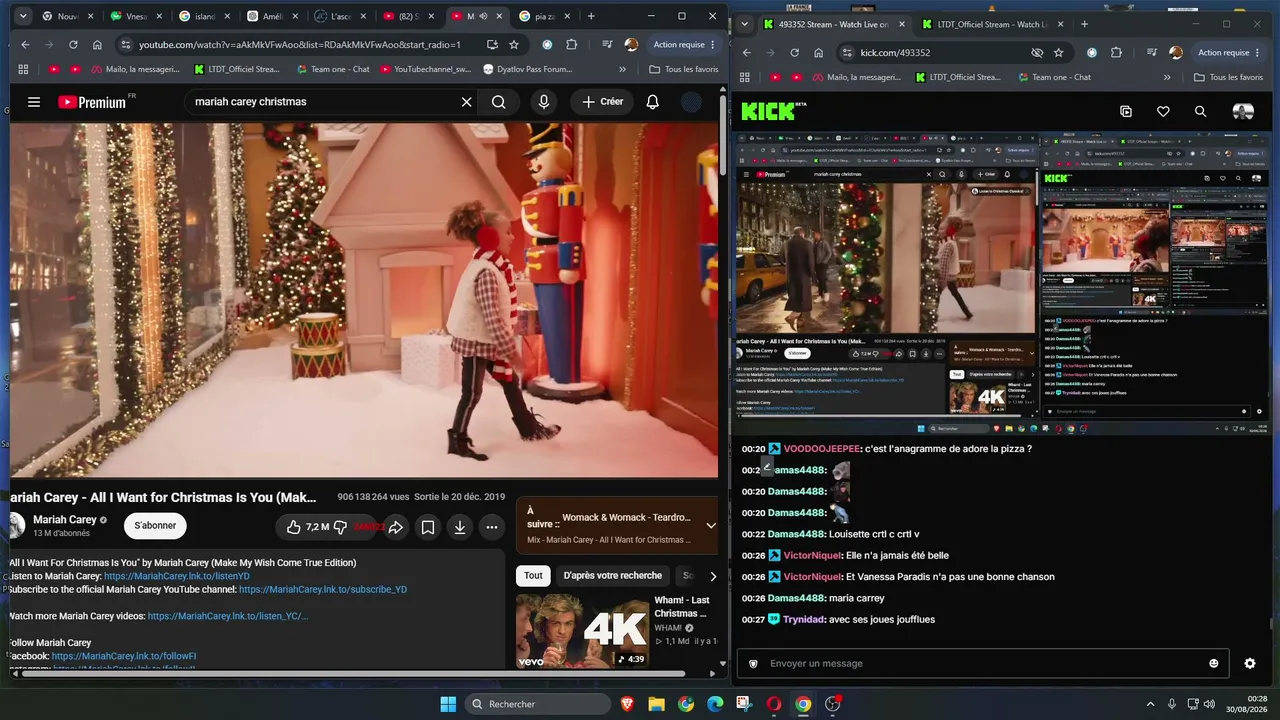Open the Kick clips icon
This screenshot has width=1280, height=720.
click(1126, 112)
